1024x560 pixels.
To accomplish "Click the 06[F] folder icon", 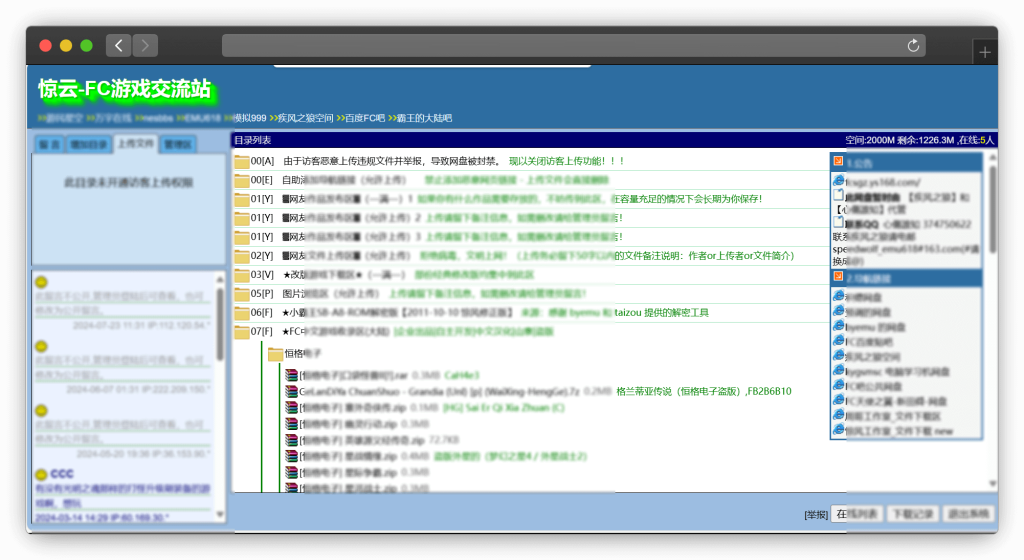I will point(241,313).
